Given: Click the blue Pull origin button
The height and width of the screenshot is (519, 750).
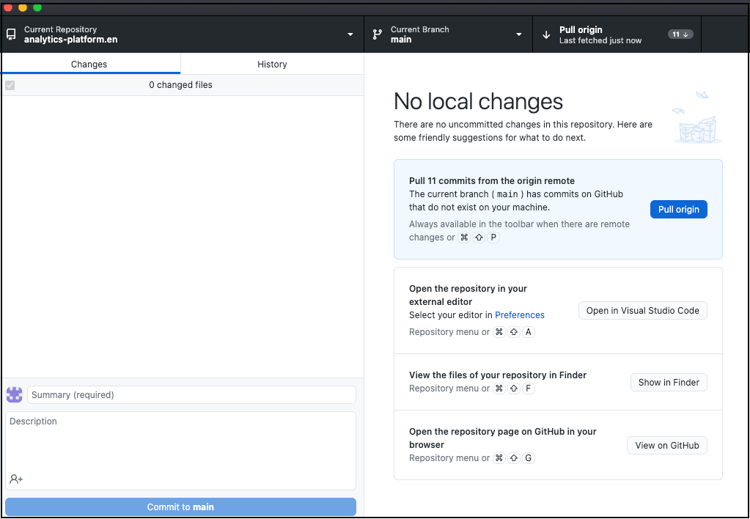Looking at the screenshot, I should [678, 210].
